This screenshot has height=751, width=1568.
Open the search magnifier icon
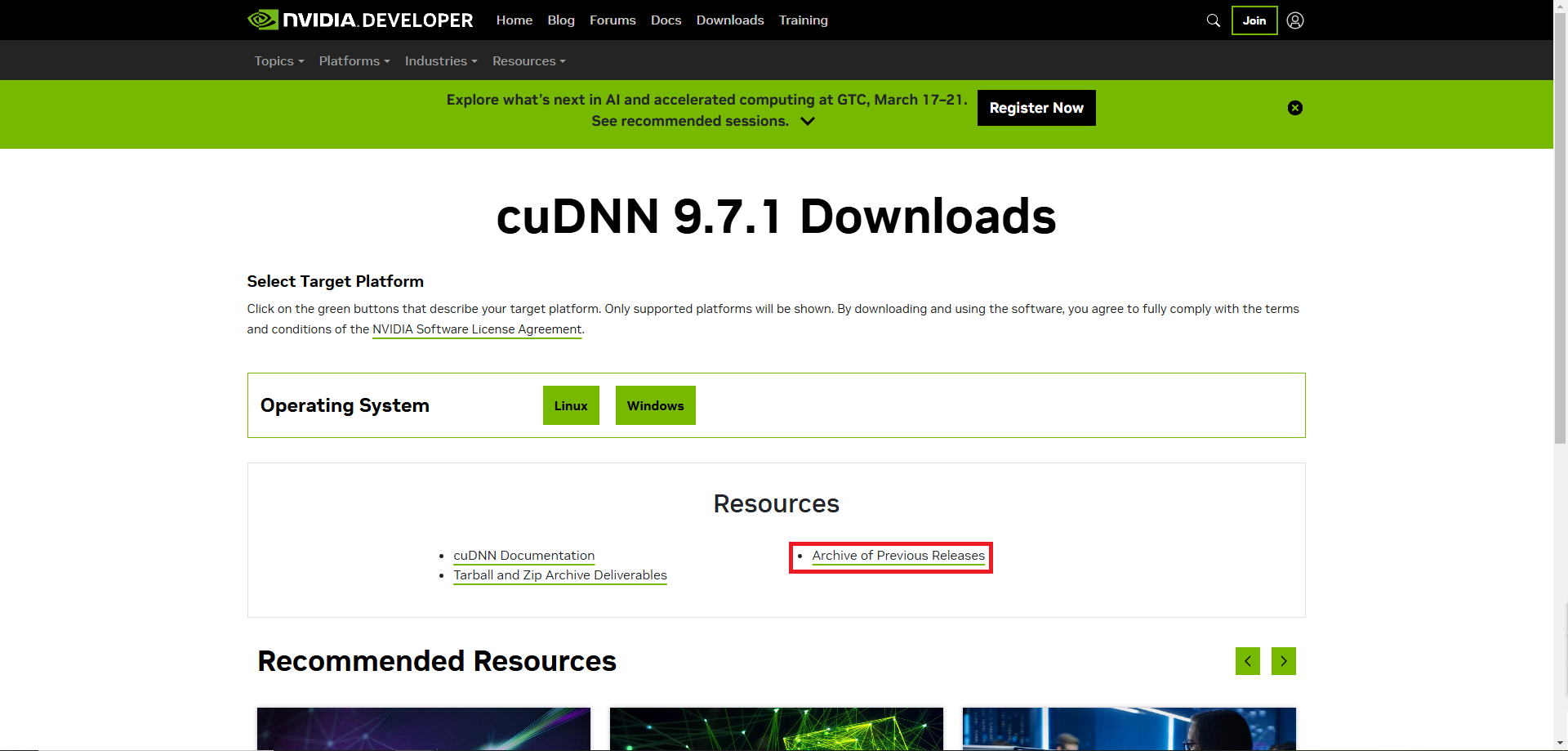tap(1214, 20)
